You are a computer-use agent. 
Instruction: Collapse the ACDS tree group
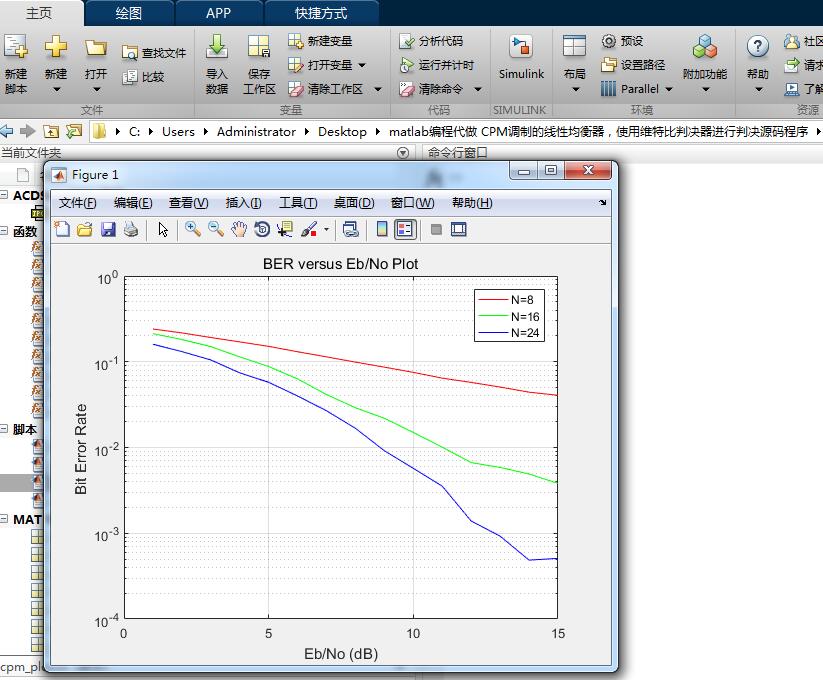tap(4, 195)
